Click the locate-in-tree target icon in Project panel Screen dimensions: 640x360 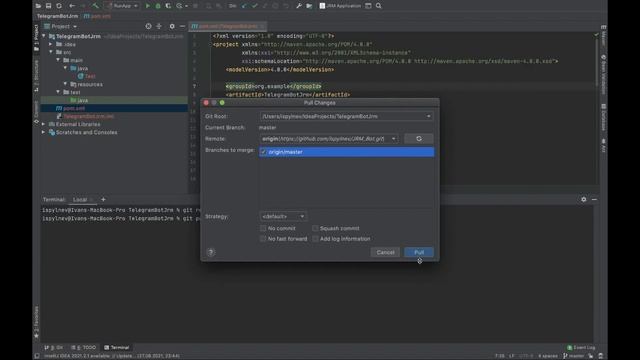148,26
